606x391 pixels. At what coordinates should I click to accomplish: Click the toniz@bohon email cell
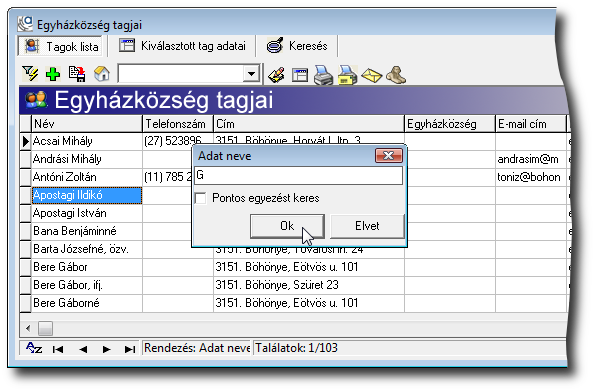tap(531, 177)
